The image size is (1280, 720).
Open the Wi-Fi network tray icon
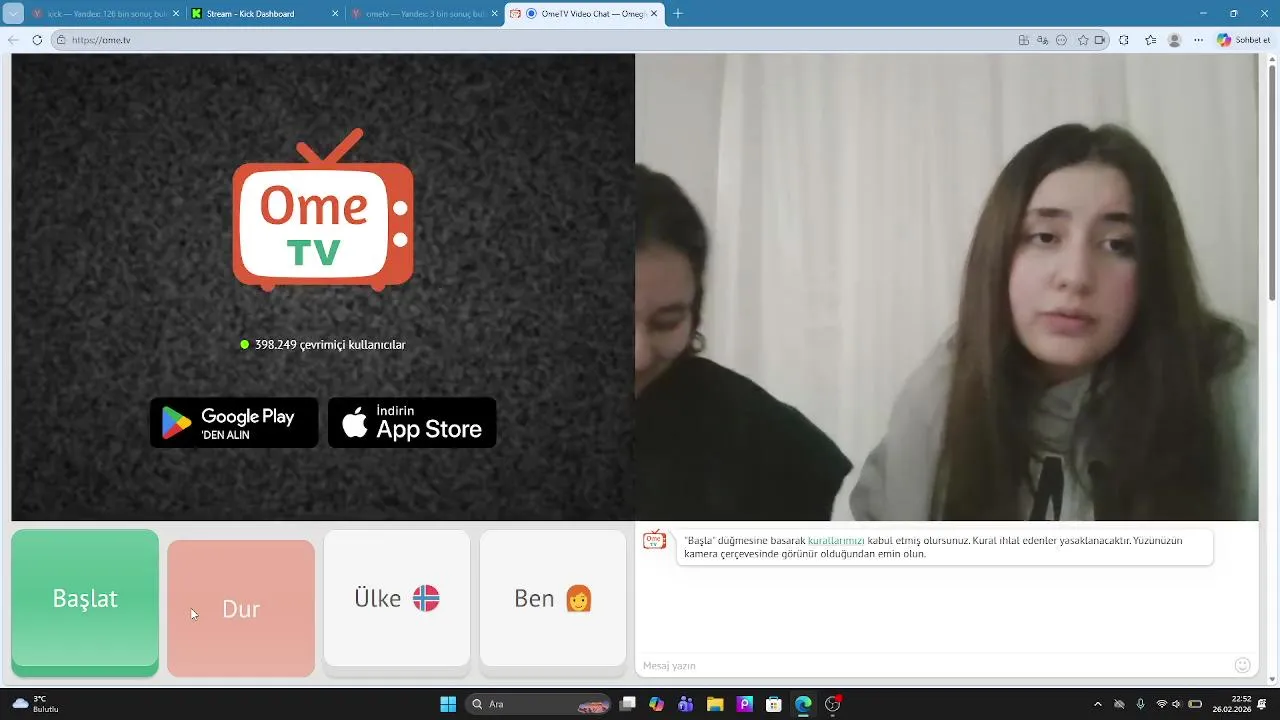tap(1161, 704)
